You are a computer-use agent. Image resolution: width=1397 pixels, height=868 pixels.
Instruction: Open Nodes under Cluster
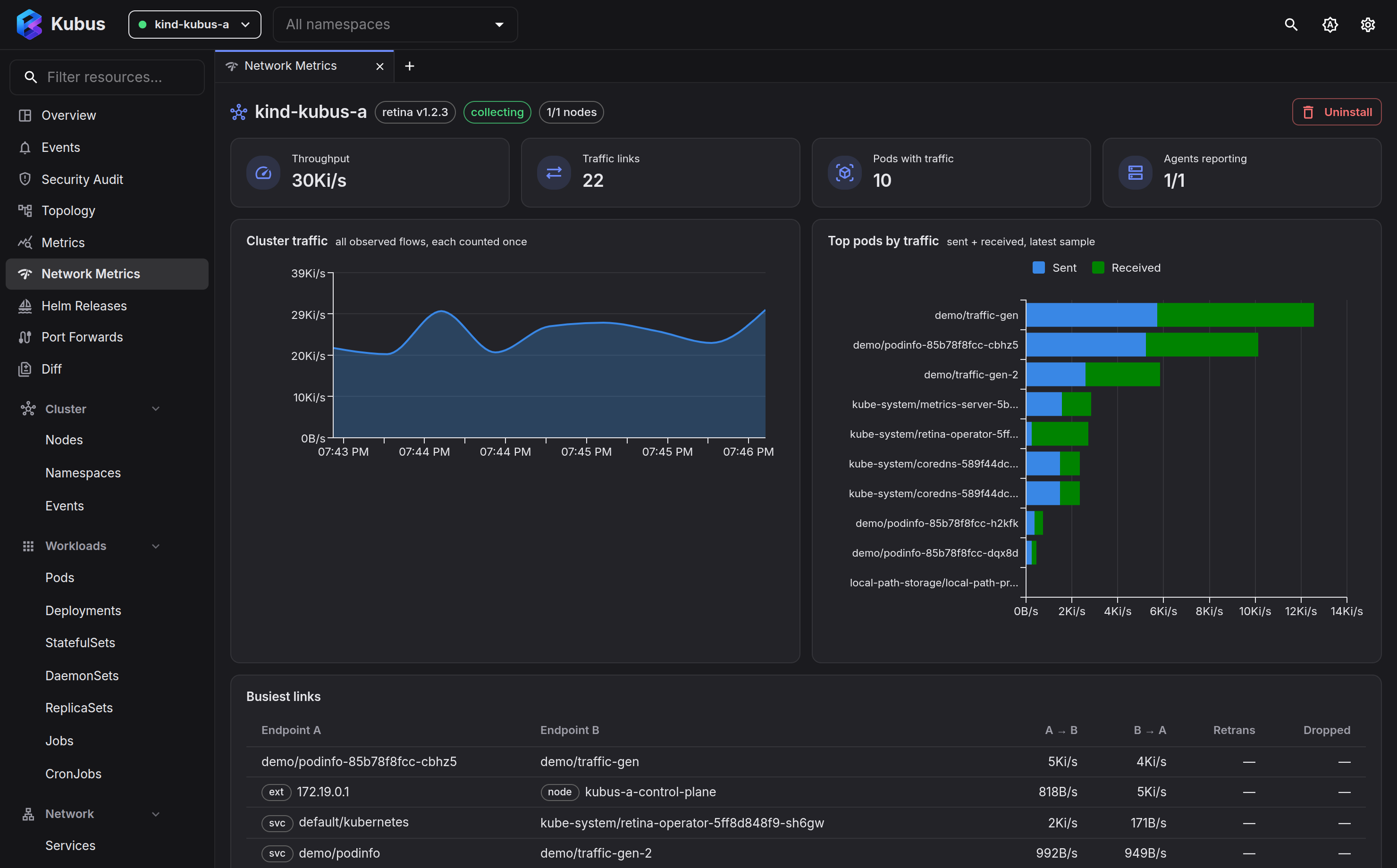64,440
